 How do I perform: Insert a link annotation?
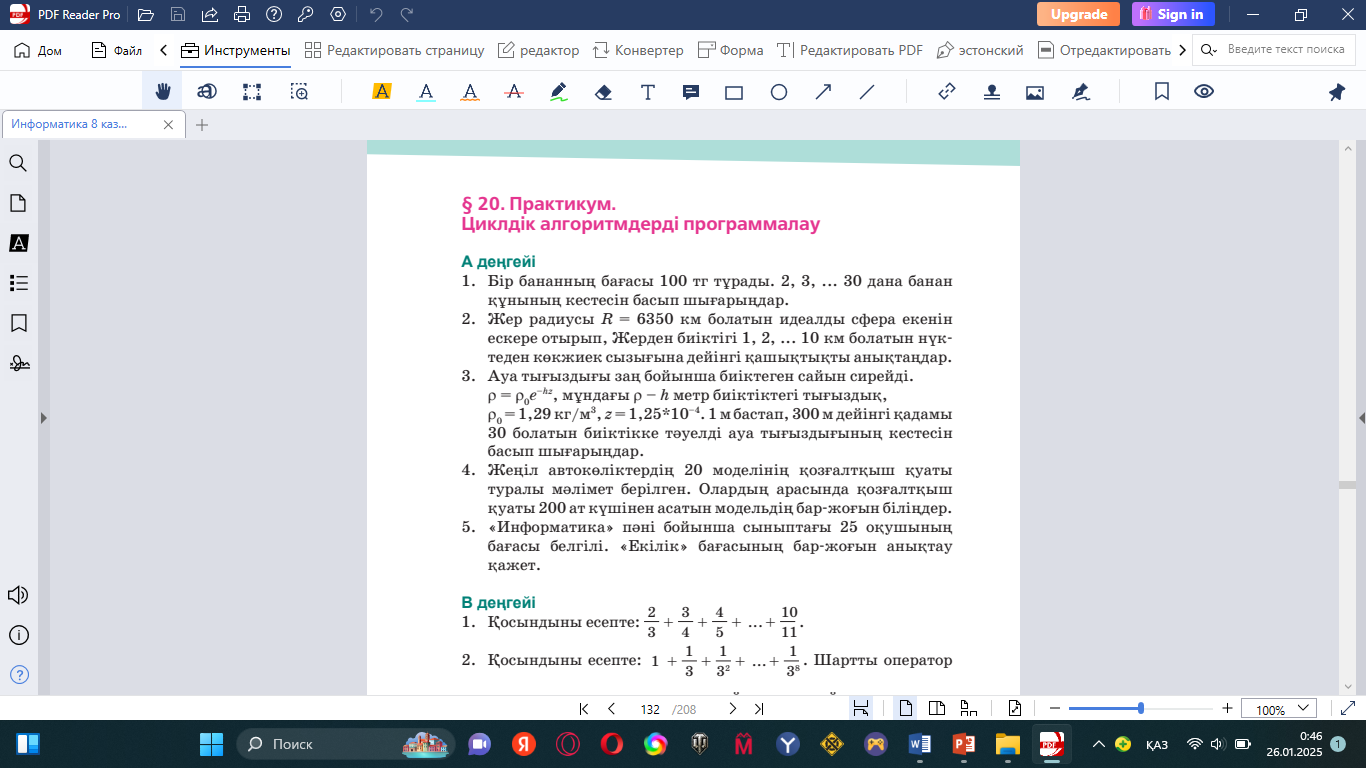(x=947, y=92)
